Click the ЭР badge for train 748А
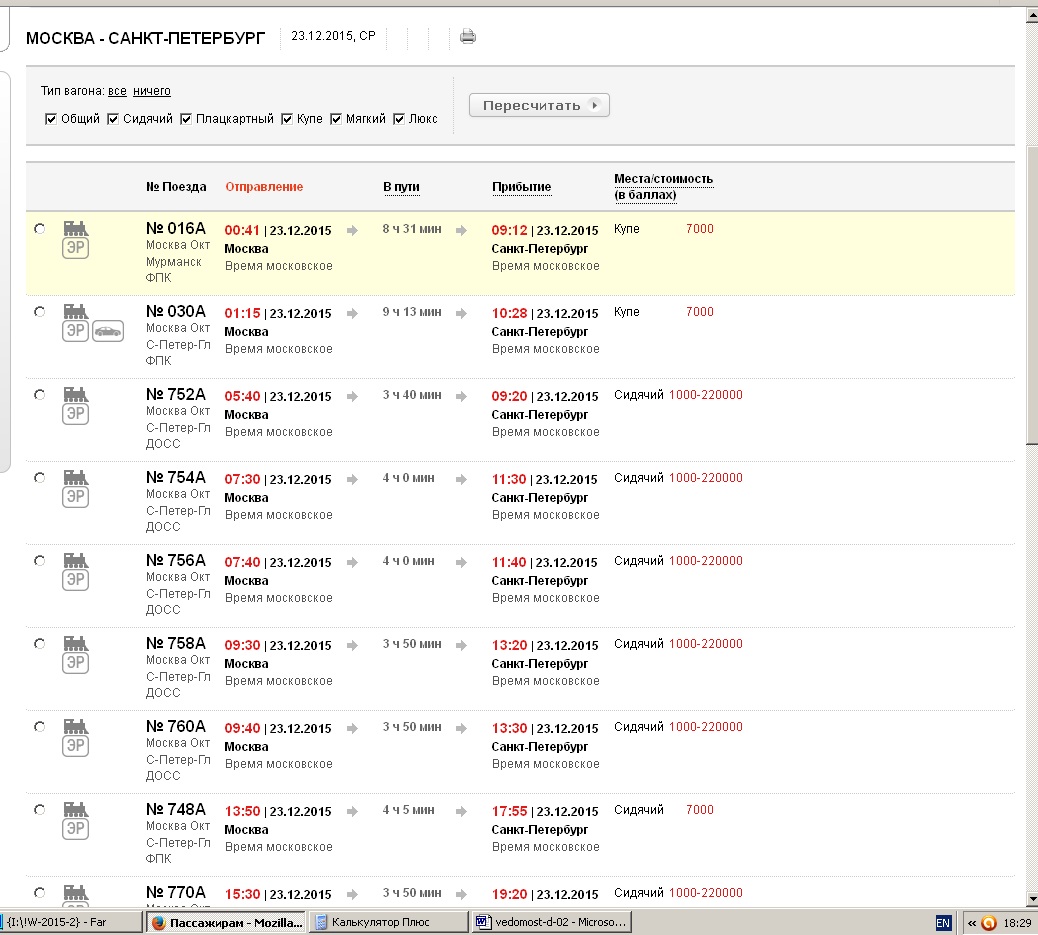Viewport: 1038px width, 935px height. [x=75, y=829]
